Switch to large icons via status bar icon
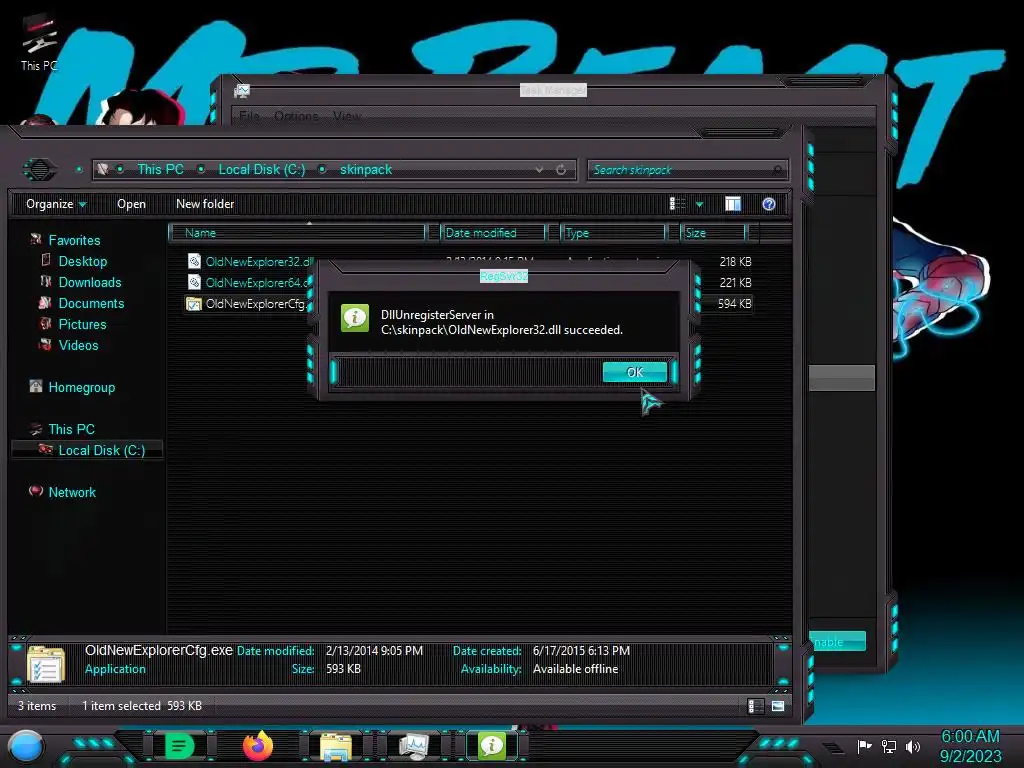Viewport: 1024px width, 768px height. click(778, 706)
